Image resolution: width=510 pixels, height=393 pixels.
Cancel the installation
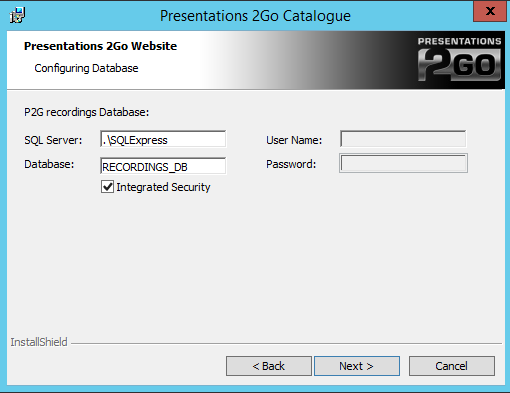click(452, 366)
